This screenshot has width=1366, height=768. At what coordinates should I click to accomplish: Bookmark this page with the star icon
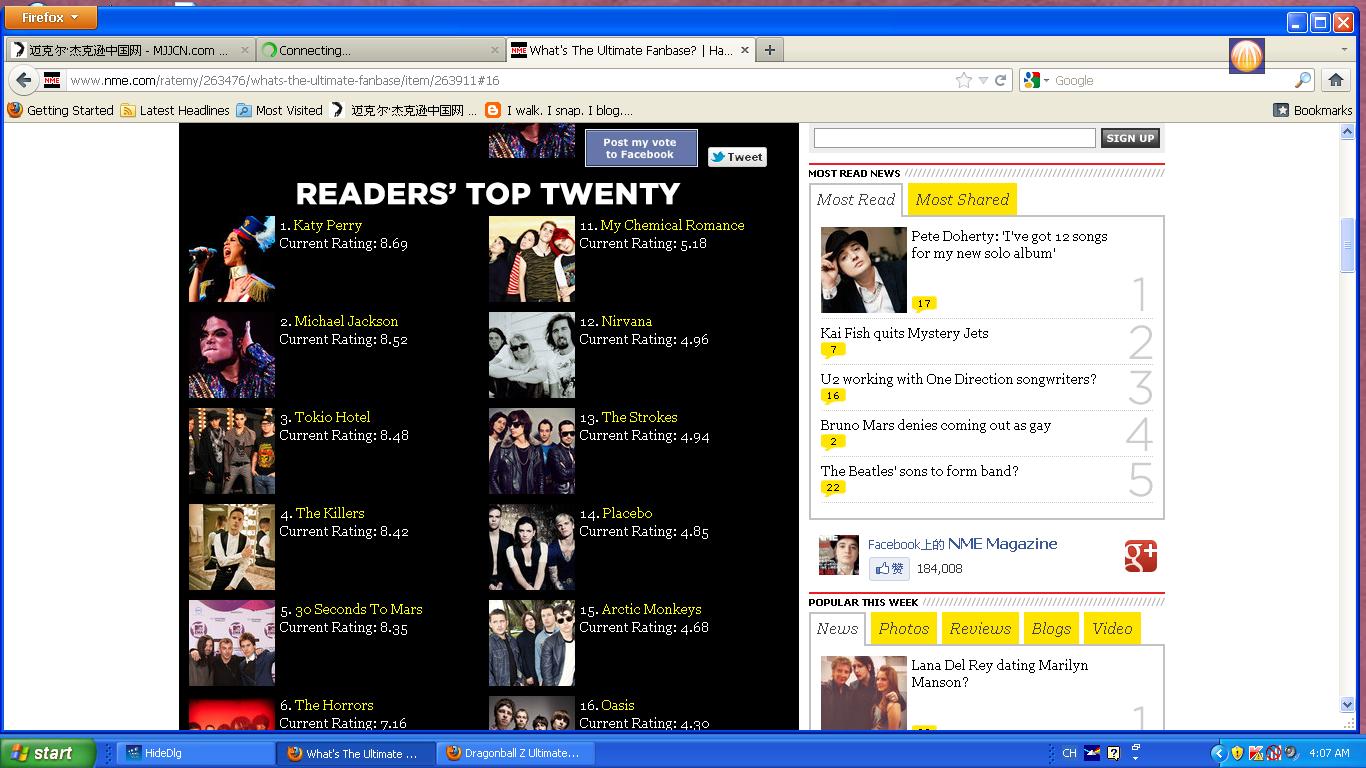point(963,80)
